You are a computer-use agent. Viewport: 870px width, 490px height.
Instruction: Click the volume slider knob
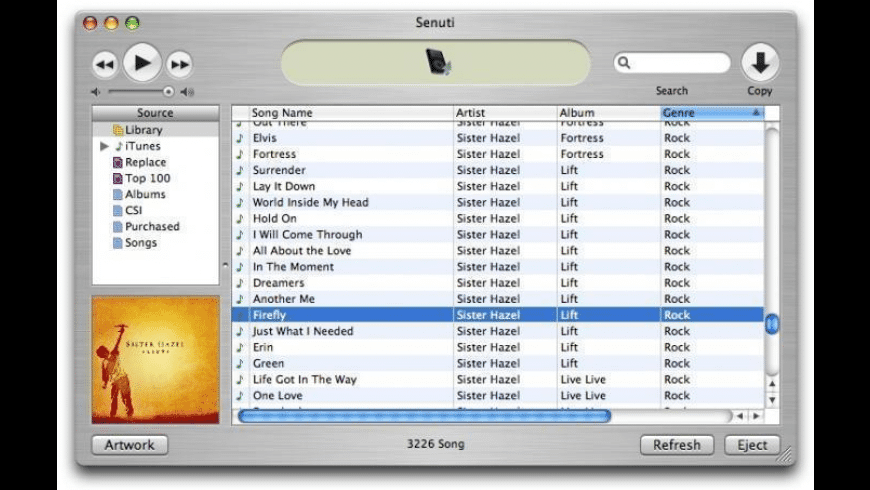click(x=168, y=92)
